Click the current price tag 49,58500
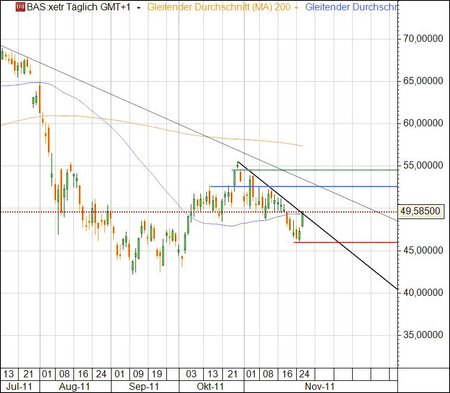The height and width of the screenshot is (393, 450). [x=421, y=211]
